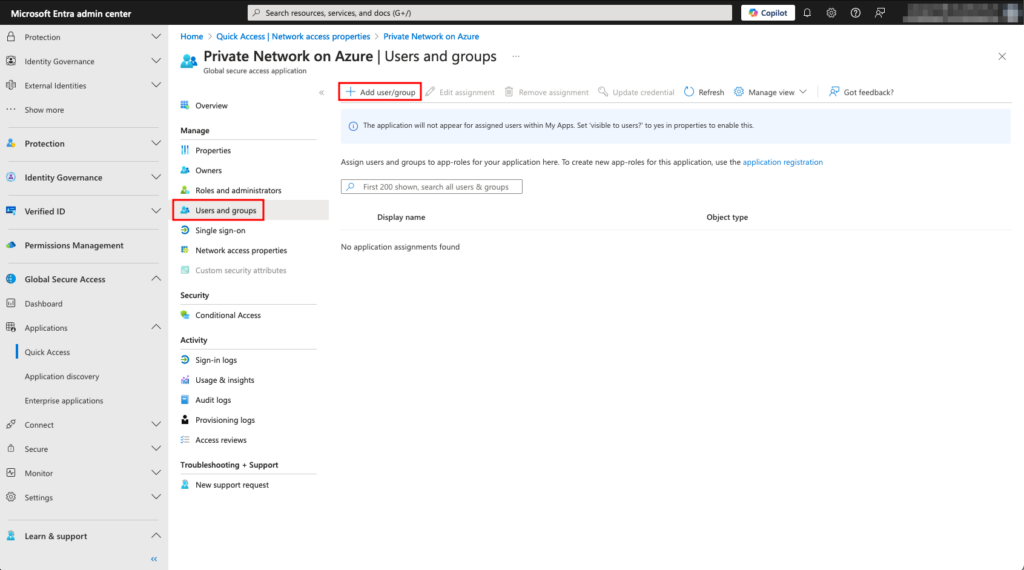Open the notifications bell icon

point(807,12)
